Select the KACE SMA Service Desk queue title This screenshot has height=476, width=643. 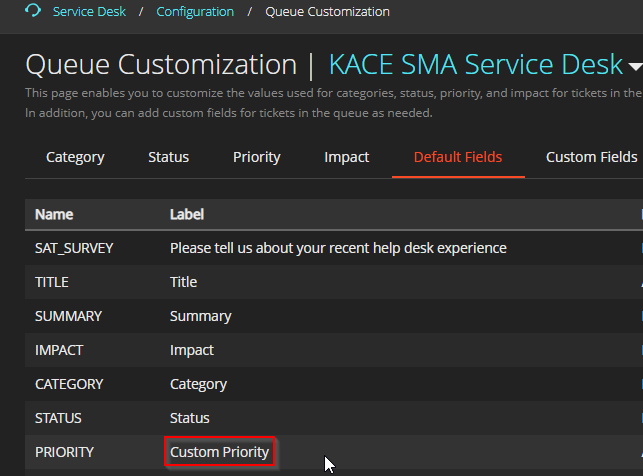tap(476, 64)
